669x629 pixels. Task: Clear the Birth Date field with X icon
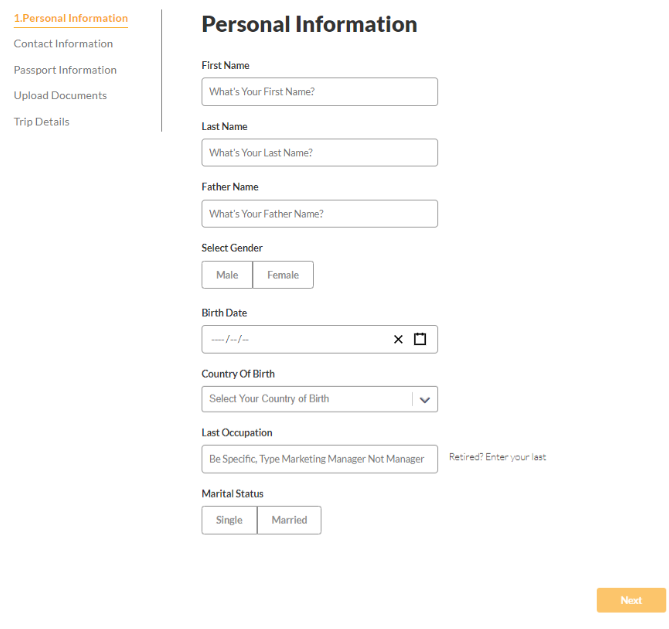[x=398, y=339]
